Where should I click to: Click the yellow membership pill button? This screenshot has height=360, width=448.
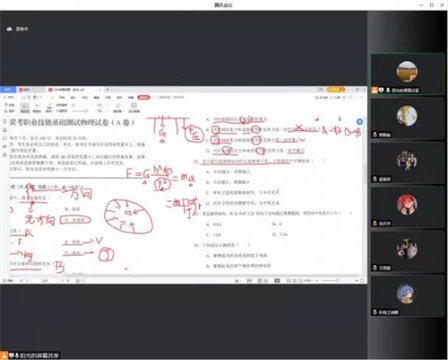tap(336, 90)
